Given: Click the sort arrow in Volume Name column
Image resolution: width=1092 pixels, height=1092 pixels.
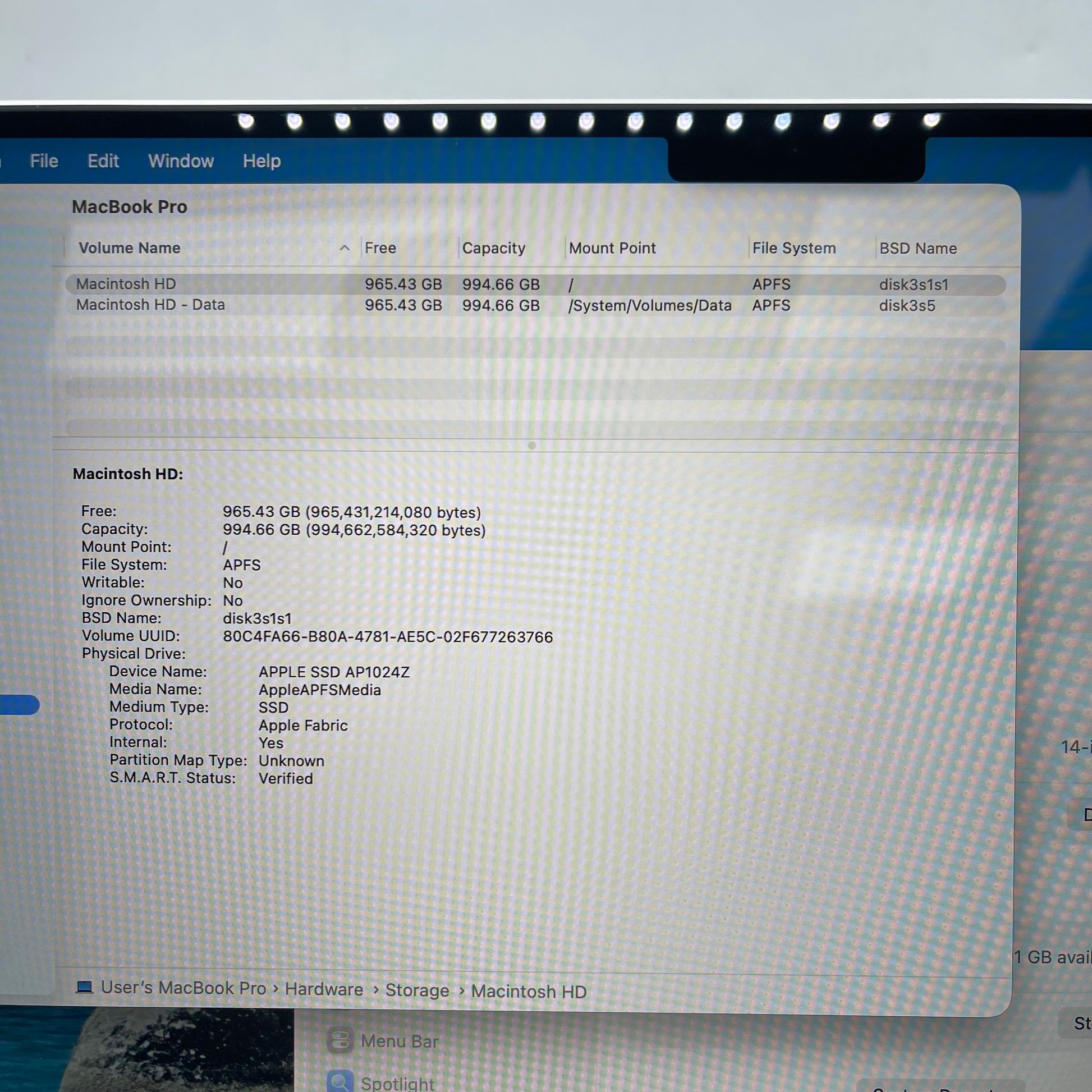Looking at the screenshot, I should [345, 248].
